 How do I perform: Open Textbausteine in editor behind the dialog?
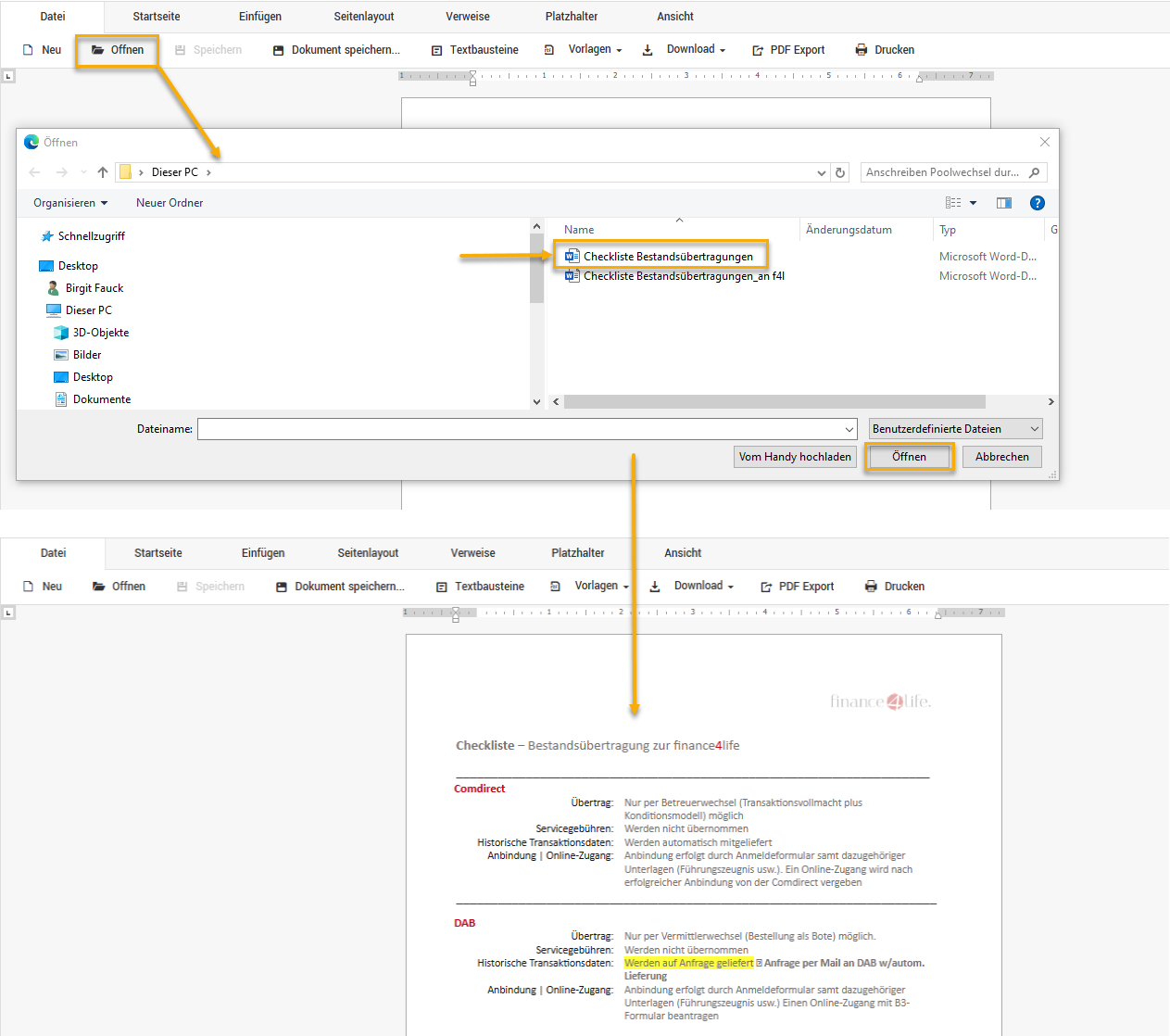[x=474, y=50]
